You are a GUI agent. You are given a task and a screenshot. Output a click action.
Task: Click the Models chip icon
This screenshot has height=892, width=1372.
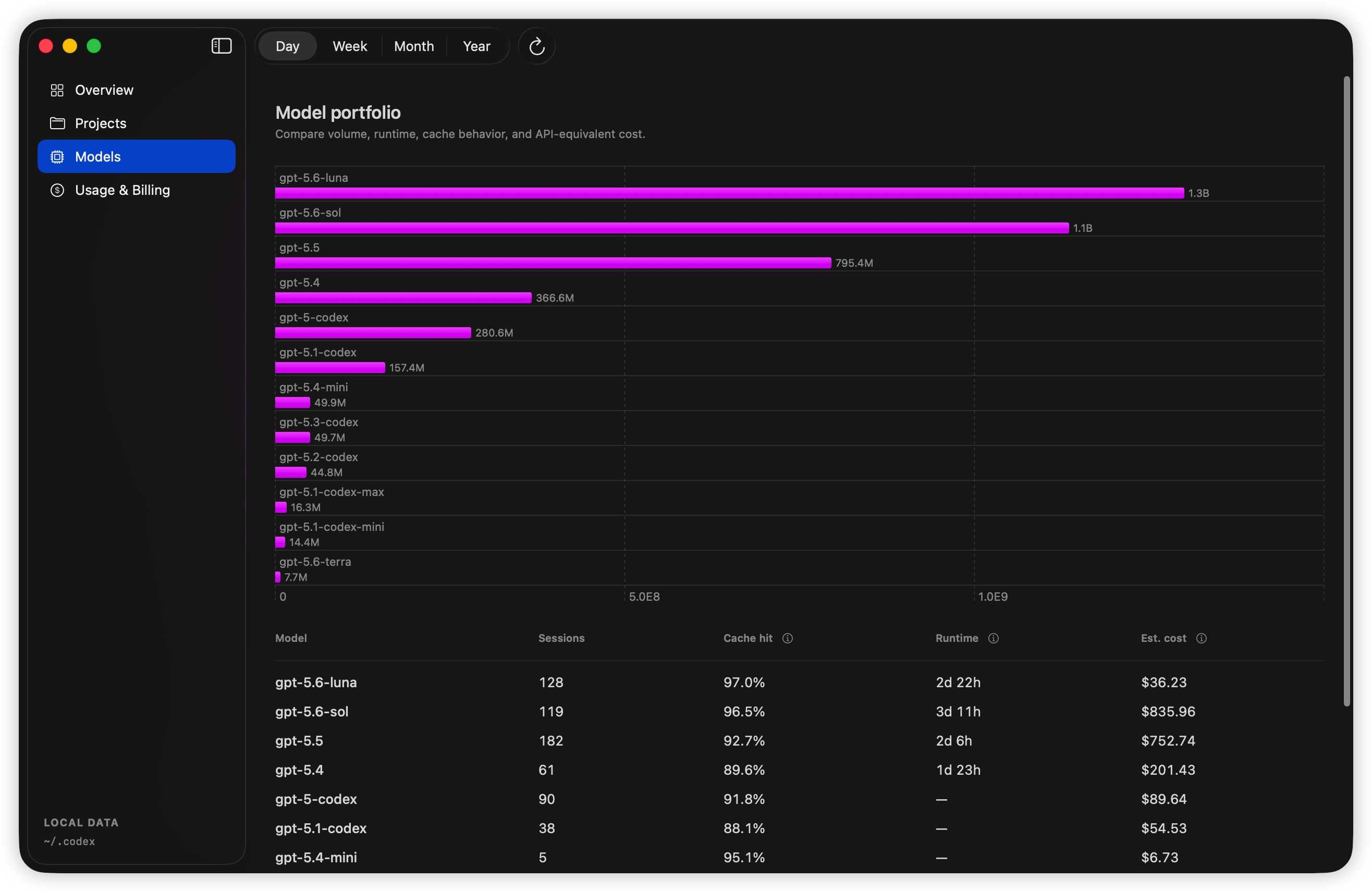tap(57, 157)
